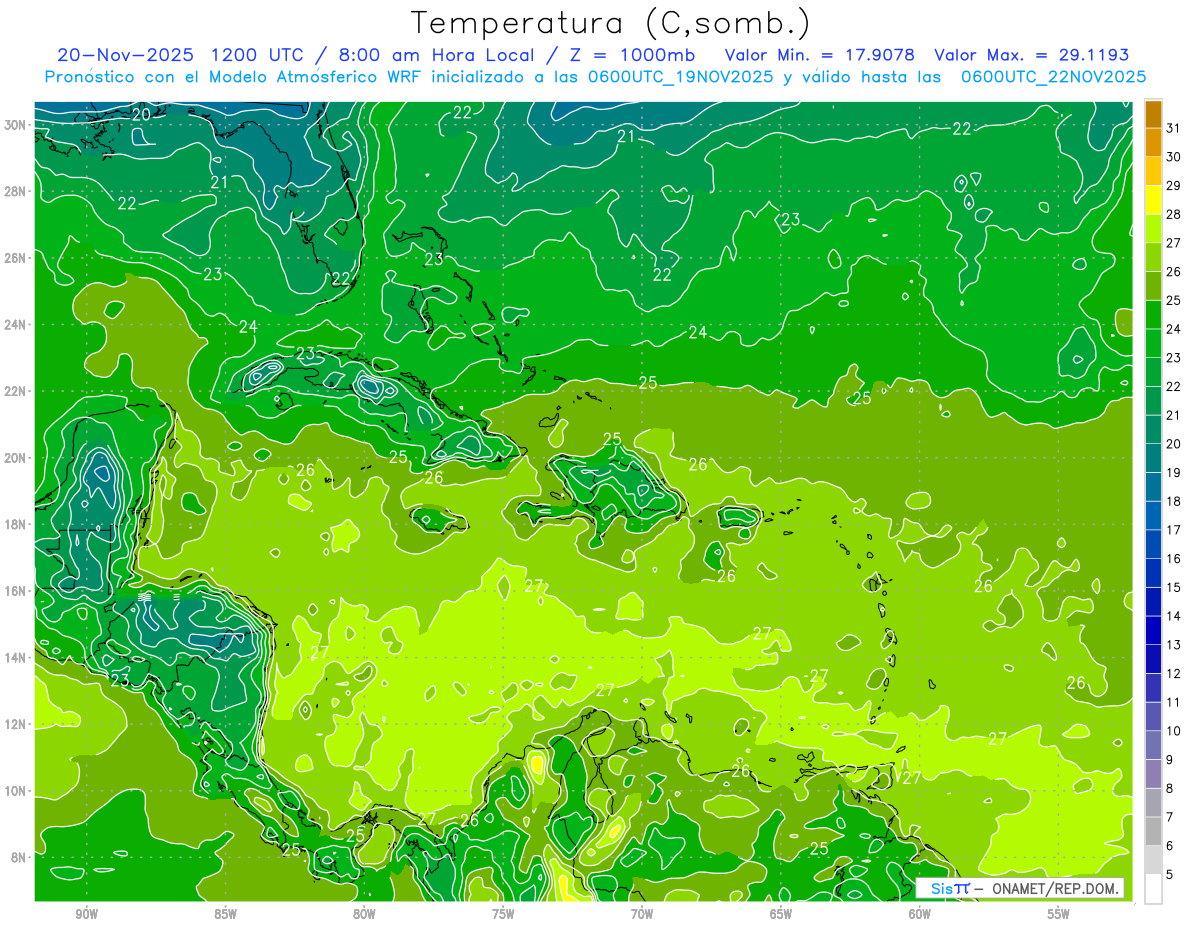1200x927 pixels.
Task: Click the 14N latitude axis label
Action: pyautogui.click(x=15, y=657)
